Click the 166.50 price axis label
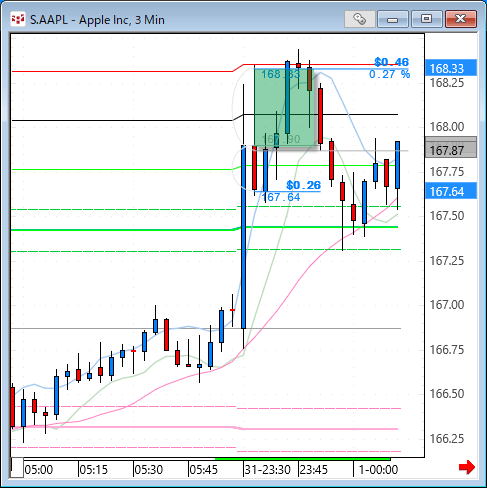The height and width of the screenshot is (488, 487). (x=447, y=394)
